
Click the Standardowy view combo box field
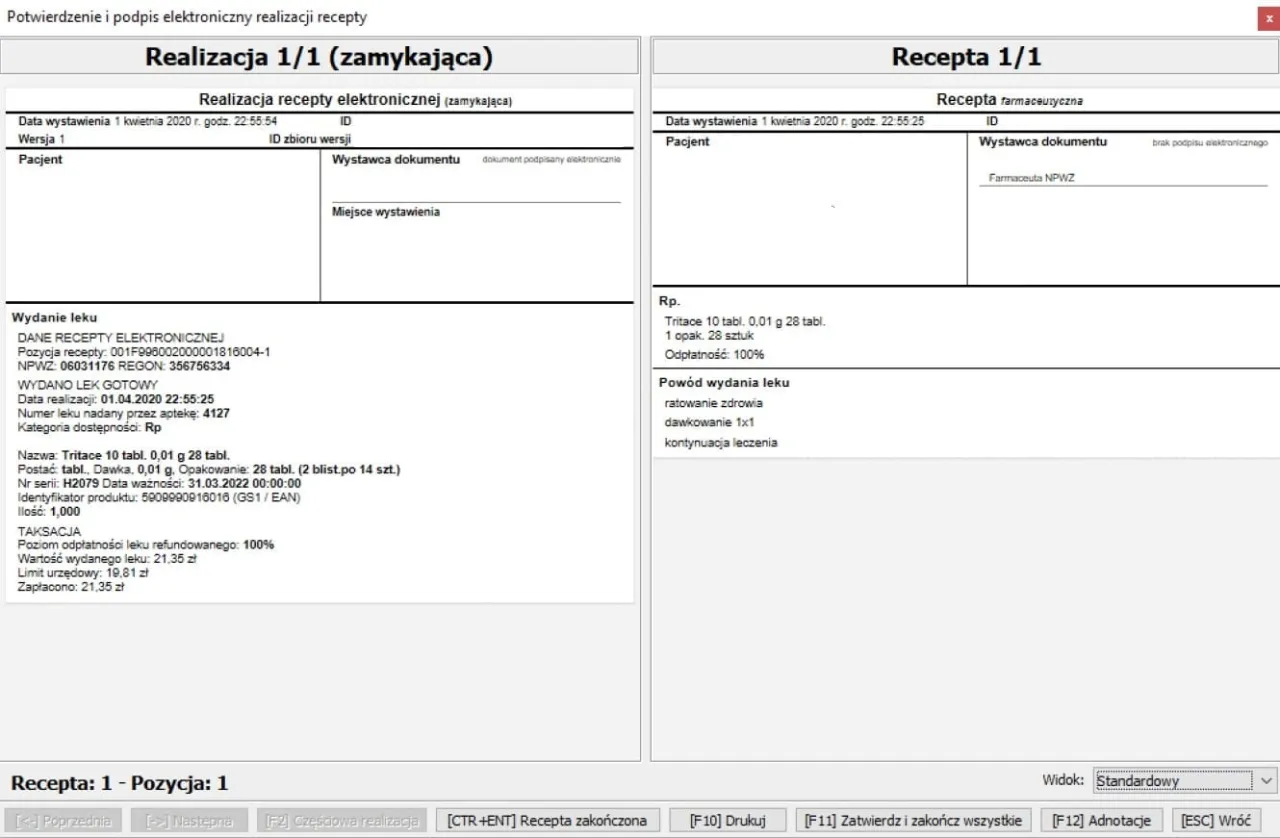pos(1171,781)
